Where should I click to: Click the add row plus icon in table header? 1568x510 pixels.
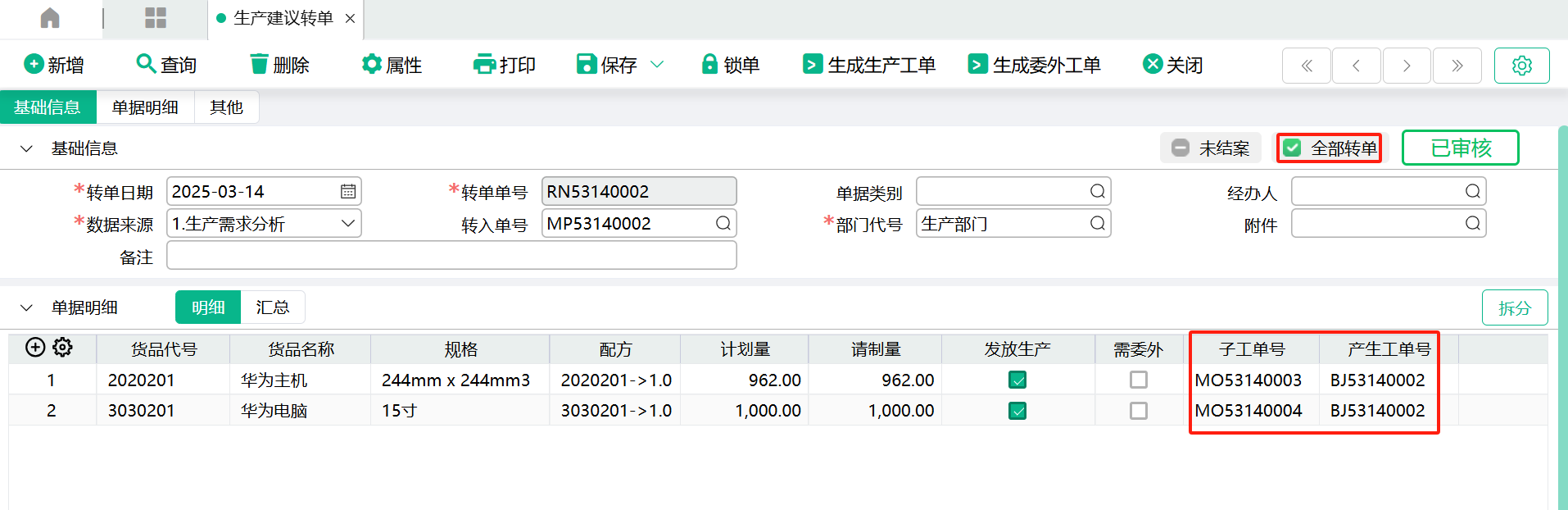click(x=35, y=348)
